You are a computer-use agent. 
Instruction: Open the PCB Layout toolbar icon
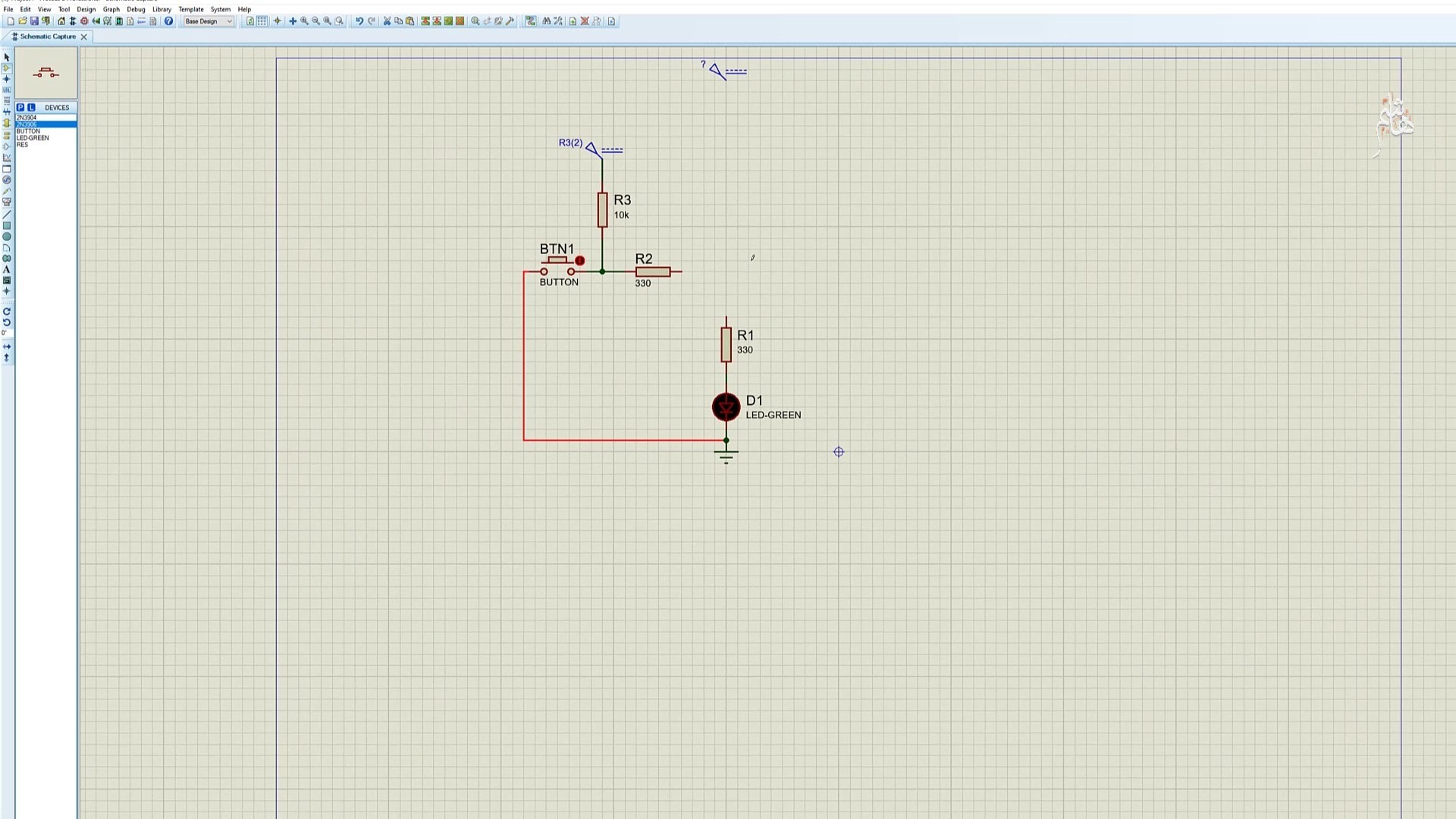[x=84, y=21]
